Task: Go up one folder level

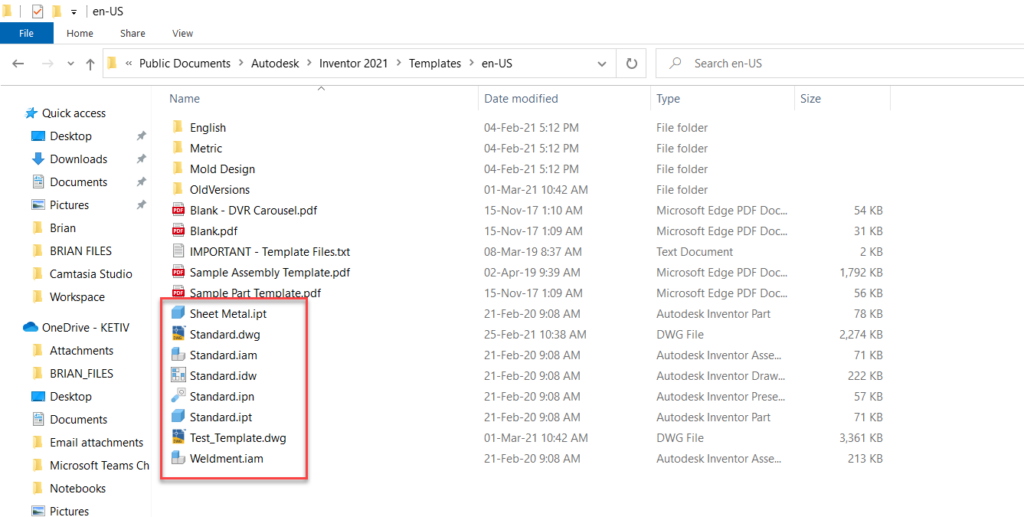Action: point(90,63)
